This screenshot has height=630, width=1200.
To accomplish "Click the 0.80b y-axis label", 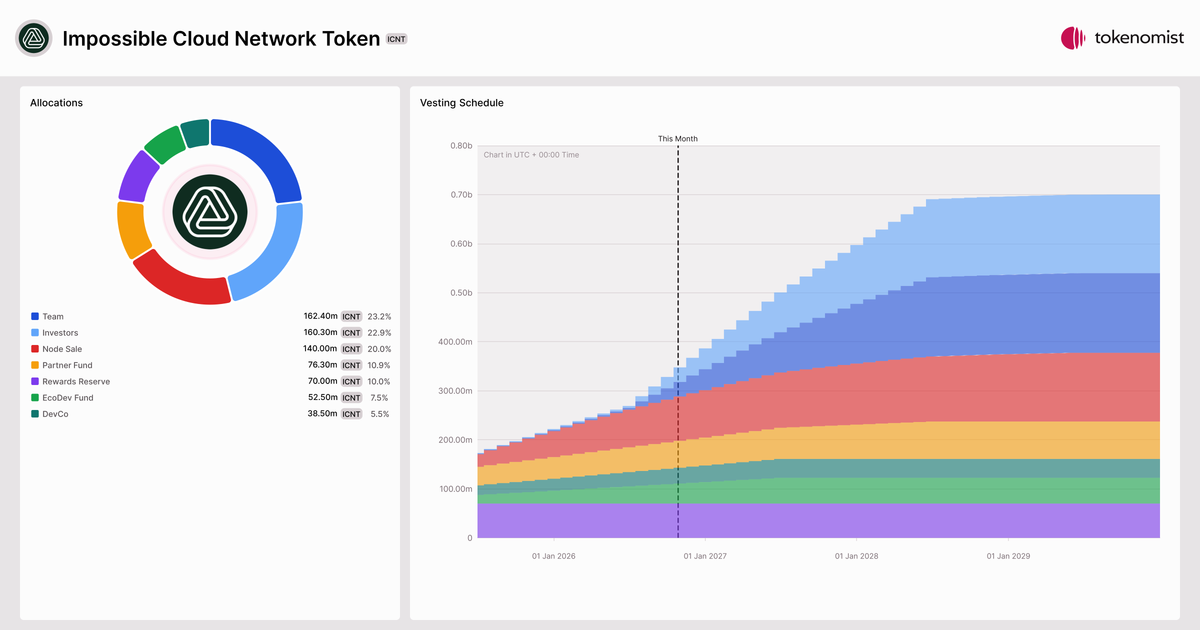I will [x=461, y=146].
